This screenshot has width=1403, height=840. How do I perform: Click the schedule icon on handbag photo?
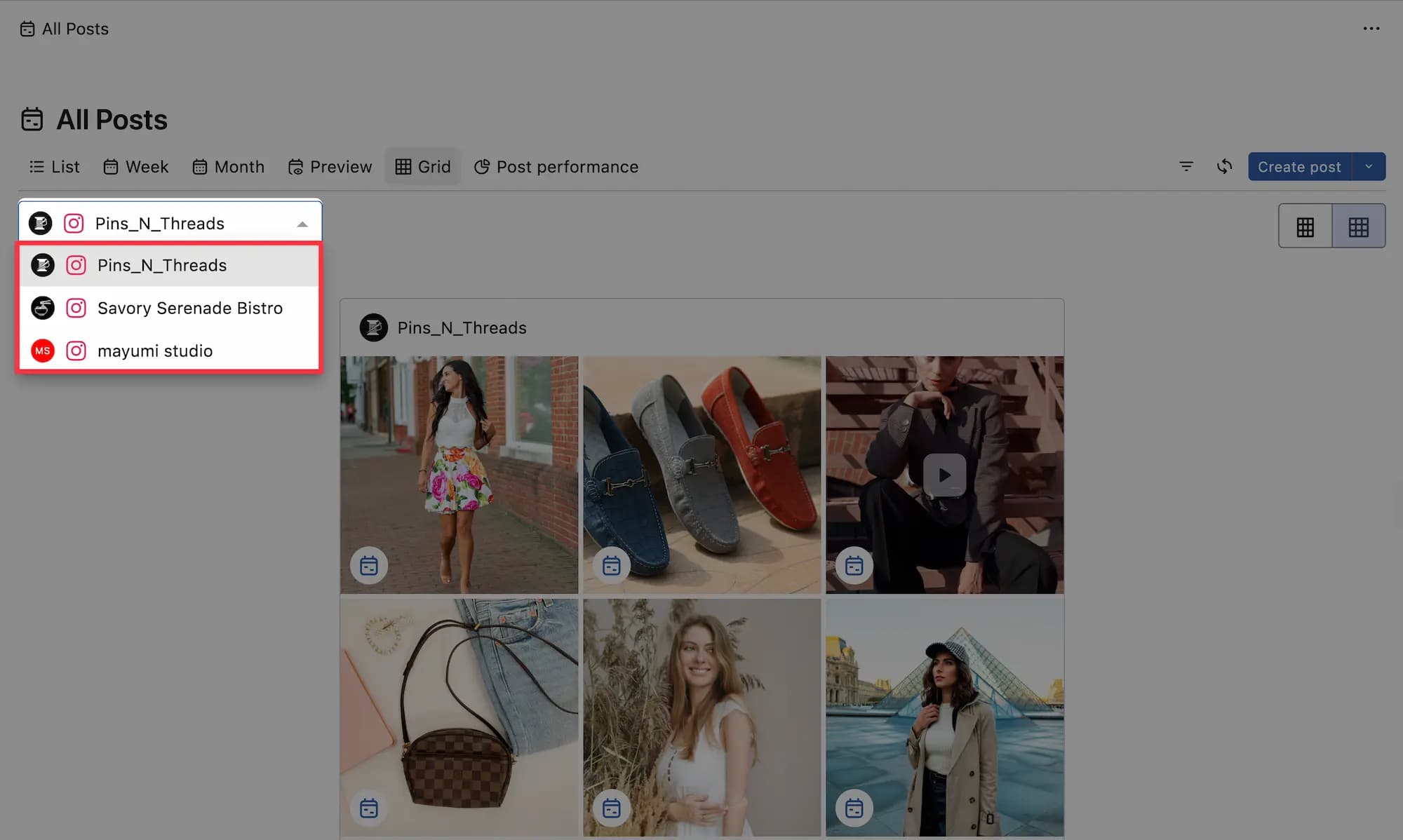pos(369,808)
